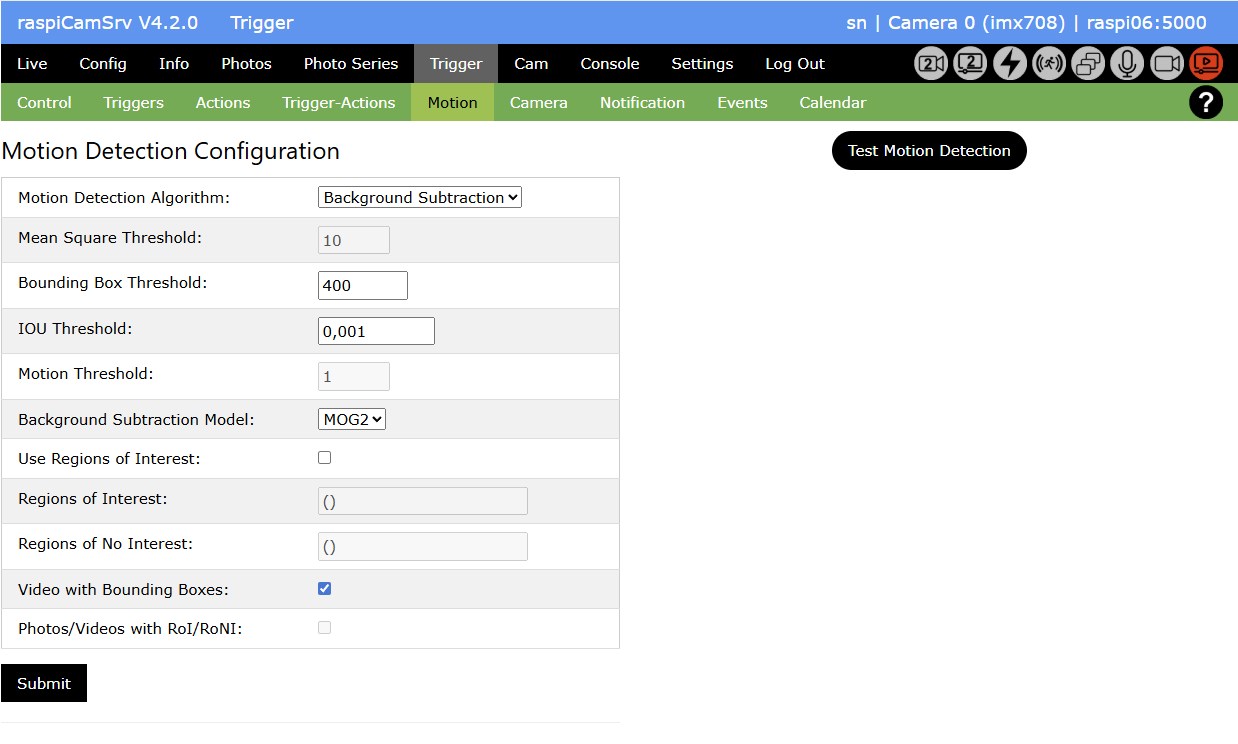Open the Motion Detection Algorithm dropdown
Image resolution: width=1238 pixels, height=744 pixels.
420,198
